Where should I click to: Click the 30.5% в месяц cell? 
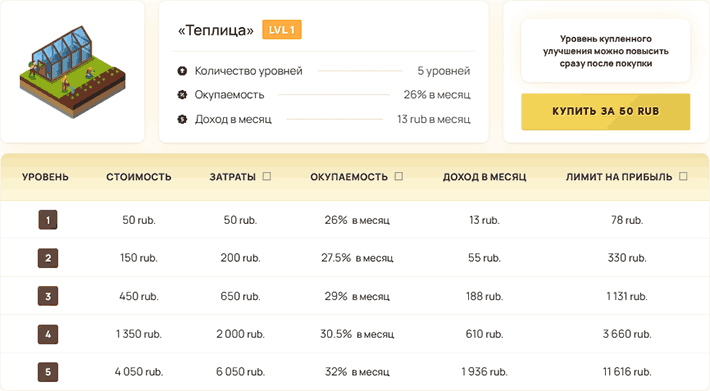click(357, 334)
